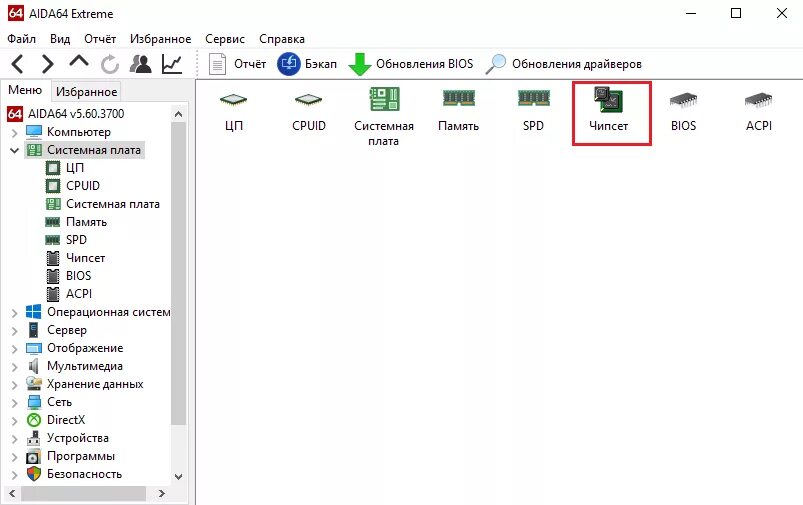Expand the DirectX tree node

pos(14,420)
